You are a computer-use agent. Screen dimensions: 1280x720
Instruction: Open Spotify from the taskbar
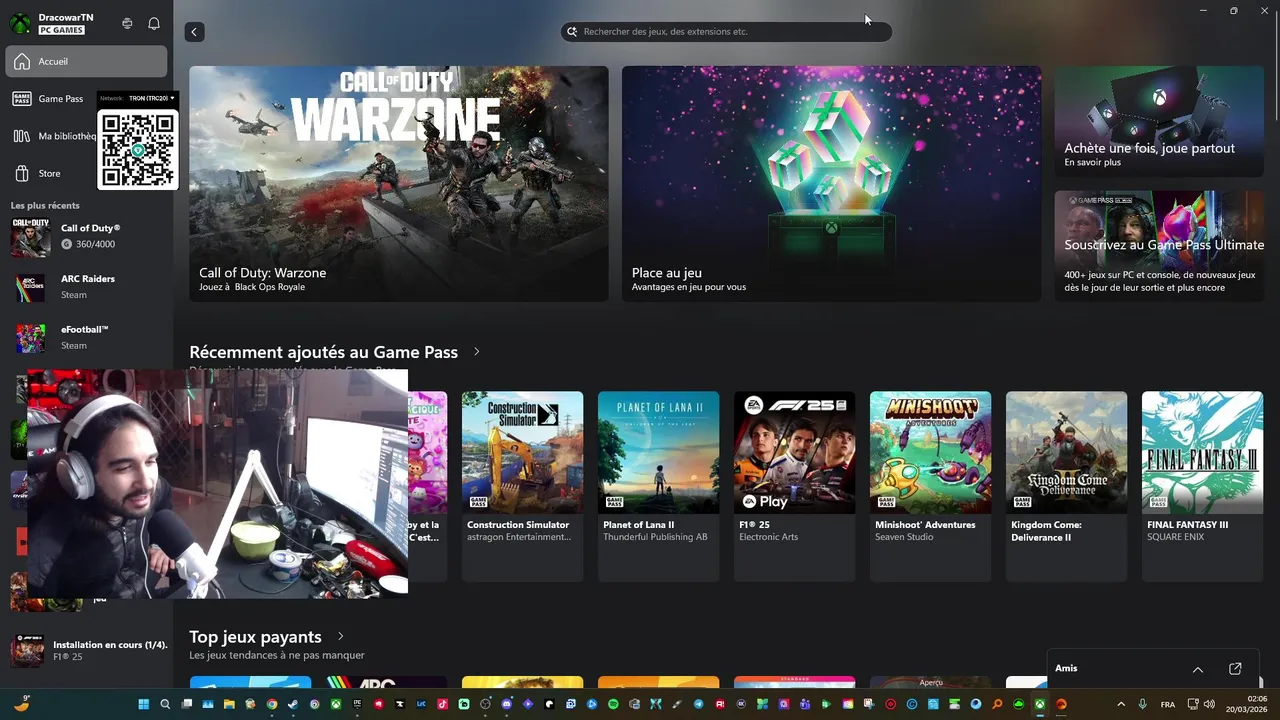pyautogui.click(x=613, y=704)
